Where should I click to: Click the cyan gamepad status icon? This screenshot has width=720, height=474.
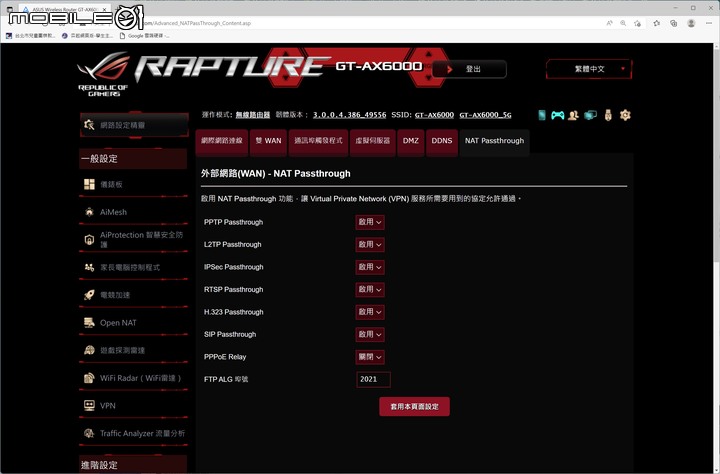(557, 115)
